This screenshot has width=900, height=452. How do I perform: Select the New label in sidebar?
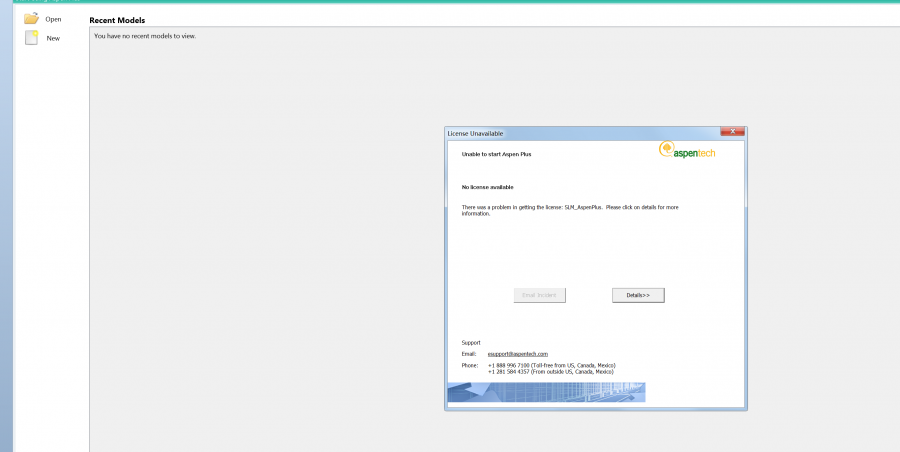click(53, 38)
